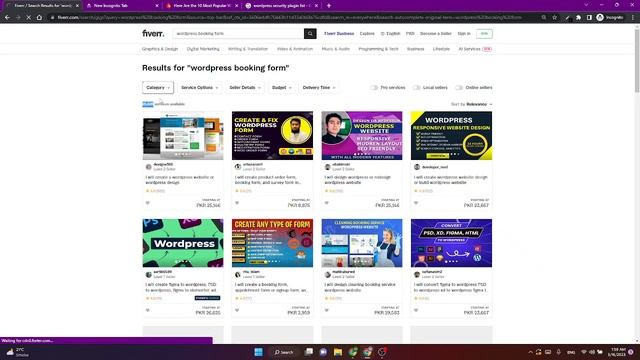The width and height of the screenshot is (640, 360).
Task: Open the Create & Fix WordPress Form thumbnail
Action: (272, 136)
